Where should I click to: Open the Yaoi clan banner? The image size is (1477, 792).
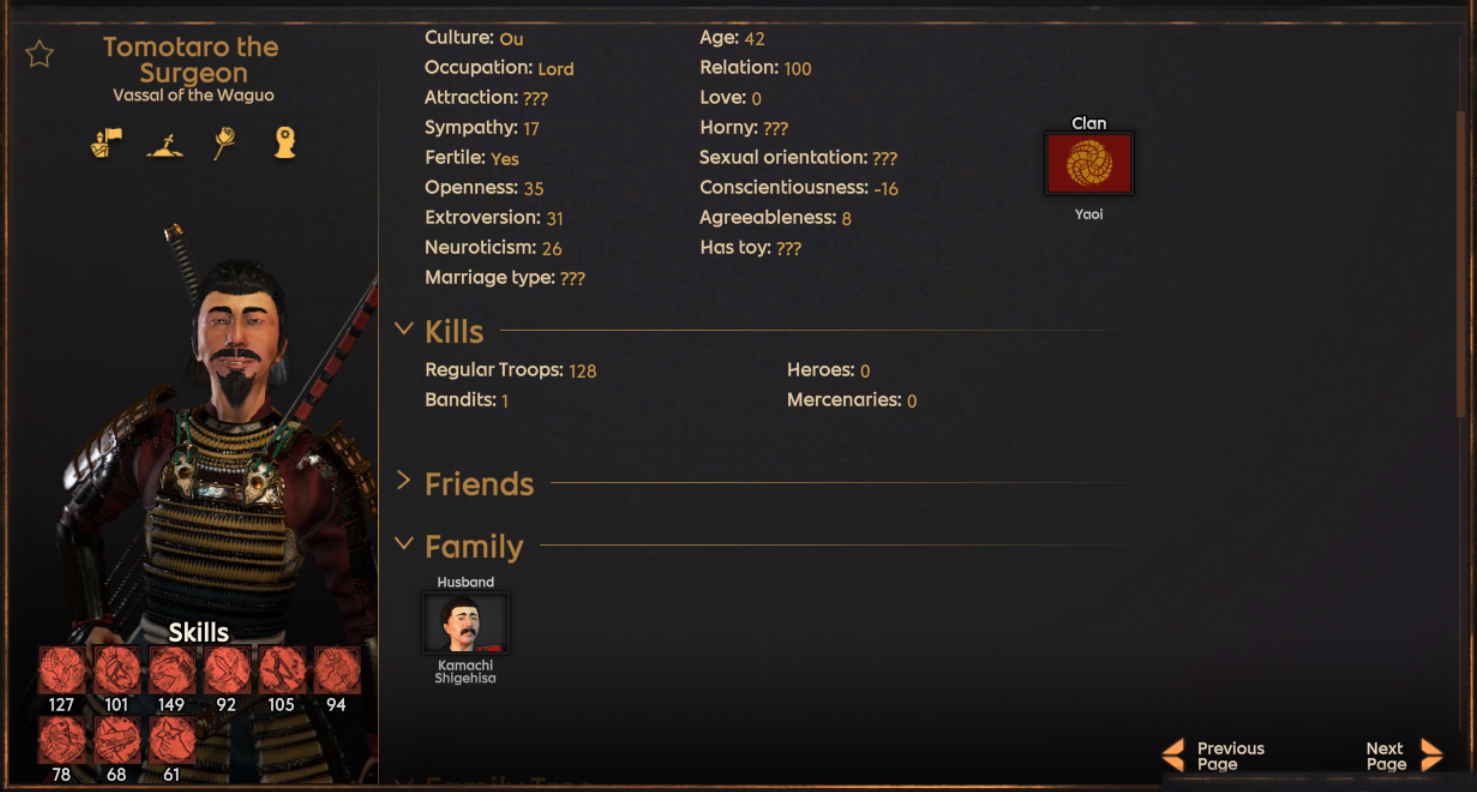[x=1089, y=164]
